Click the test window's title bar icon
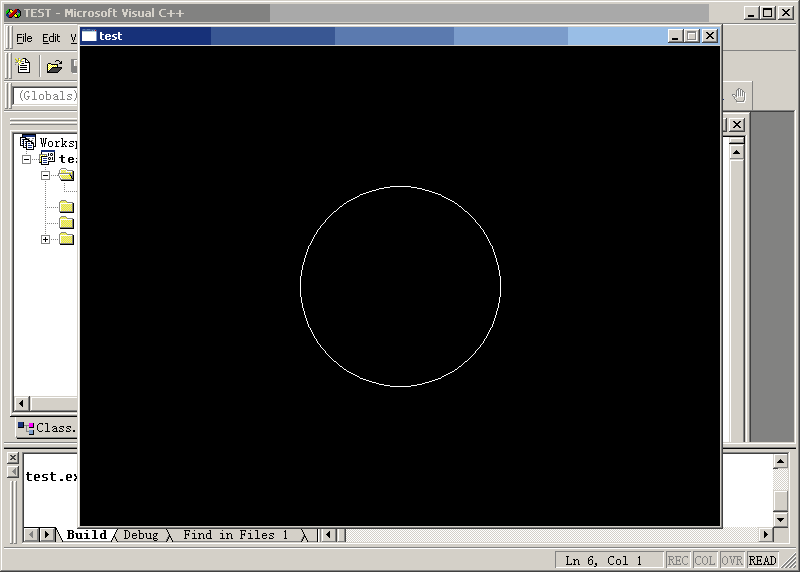This screenshot has width=800, height=572. pos(89,36)
